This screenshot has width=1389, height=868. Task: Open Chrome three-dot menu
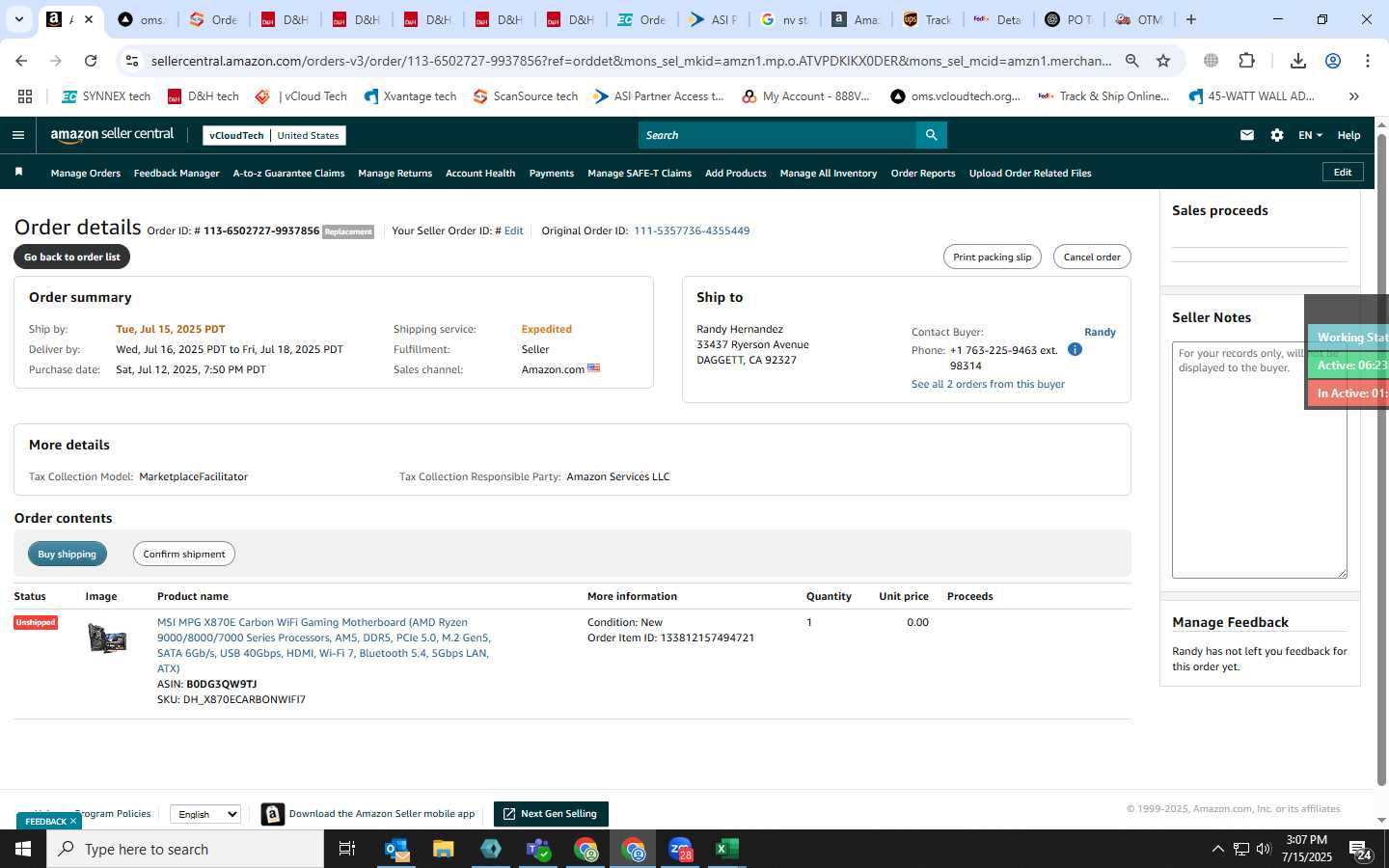[x=1368, y=61]
